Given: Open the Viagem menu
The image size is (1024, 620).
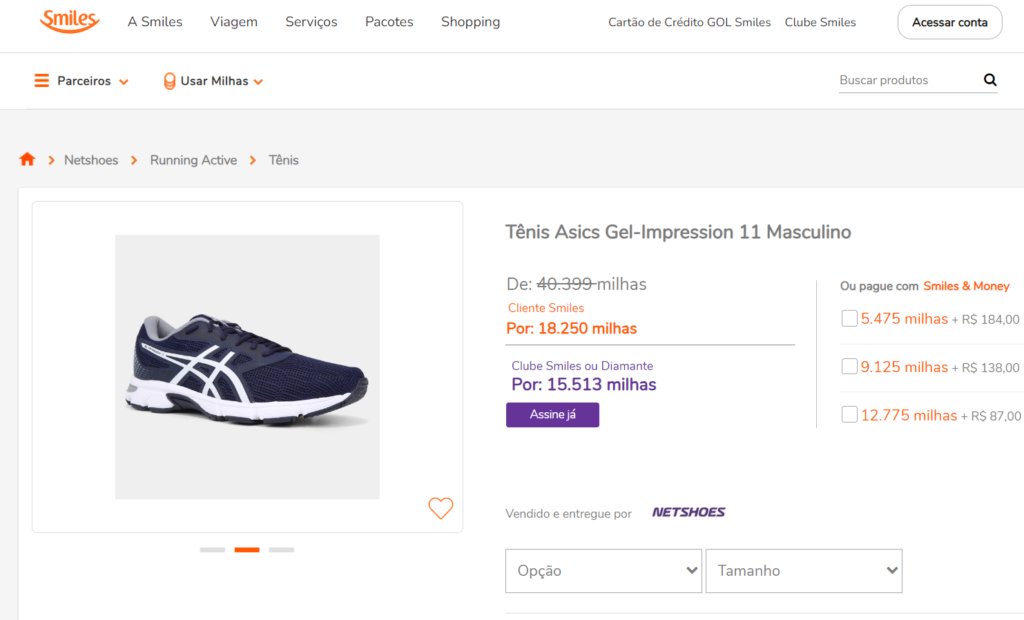Looking at the screenshot, I should 234,22.
